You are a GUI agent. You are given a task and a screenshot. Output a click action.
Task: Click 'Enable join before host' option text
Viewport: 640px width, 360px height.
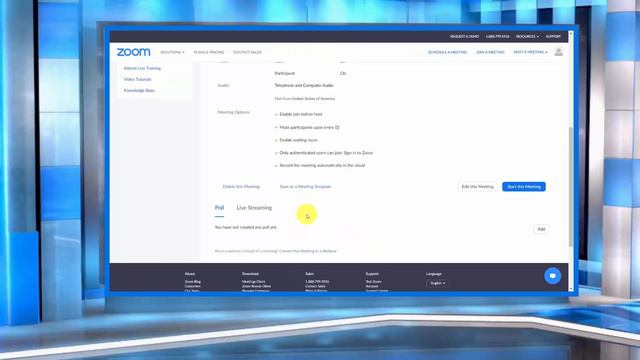(300, 114)
